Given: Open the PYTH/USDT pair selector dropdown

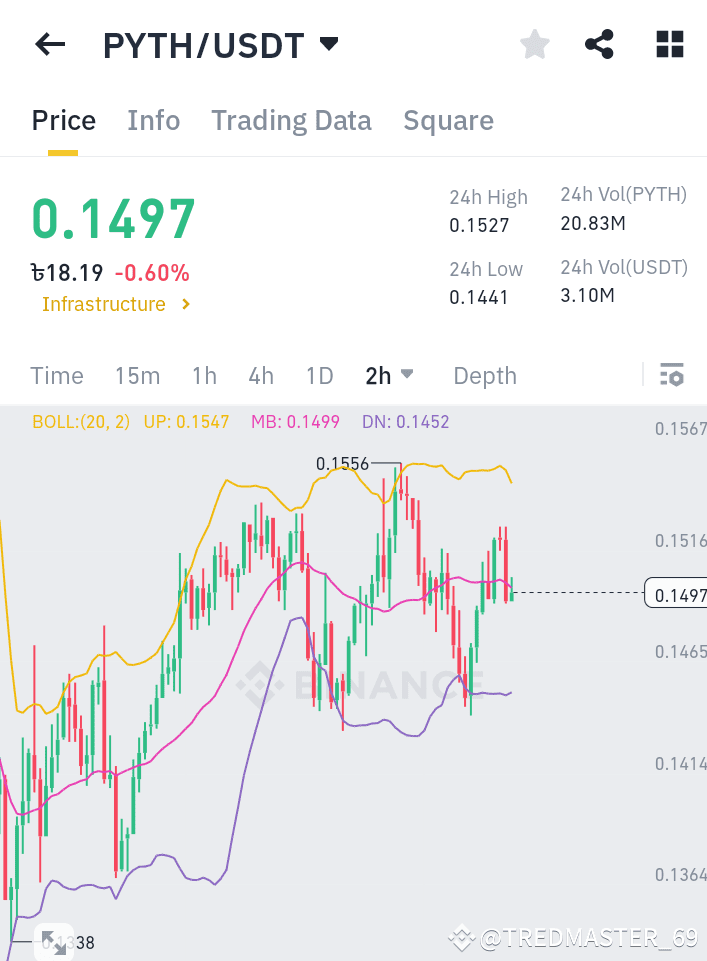Looking at the screenshot, I should click(327, 44).
